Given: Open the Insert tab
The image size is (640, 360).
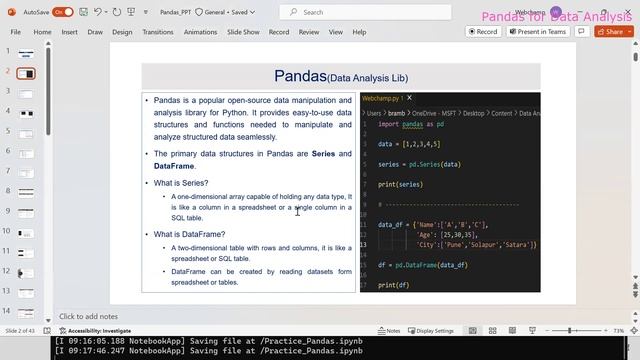Looking at the screenshot, I should 69,32.
